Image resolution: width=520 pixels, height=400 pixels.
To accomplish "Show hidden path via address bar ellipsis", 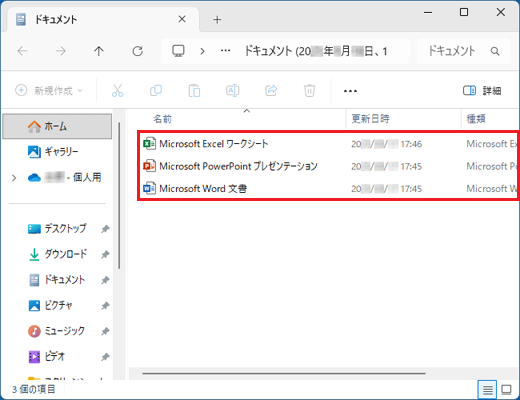I will [226, 51].
